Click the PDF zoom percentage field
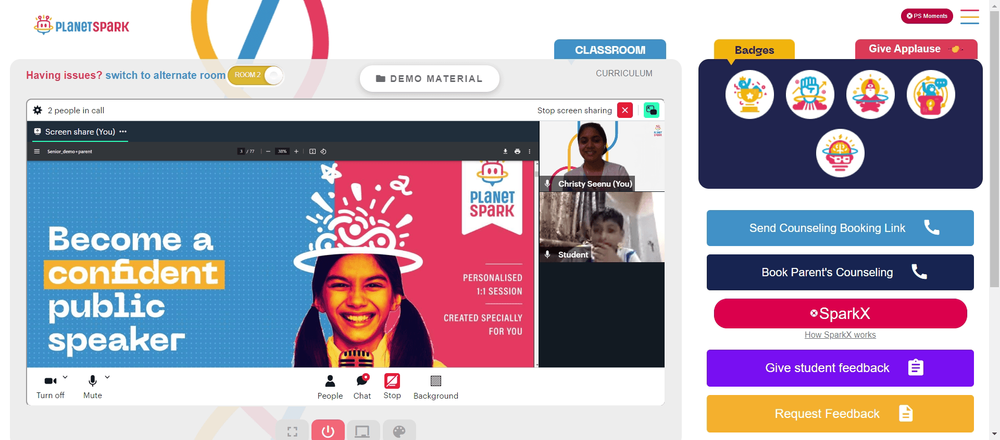 (x=282, y=151)
